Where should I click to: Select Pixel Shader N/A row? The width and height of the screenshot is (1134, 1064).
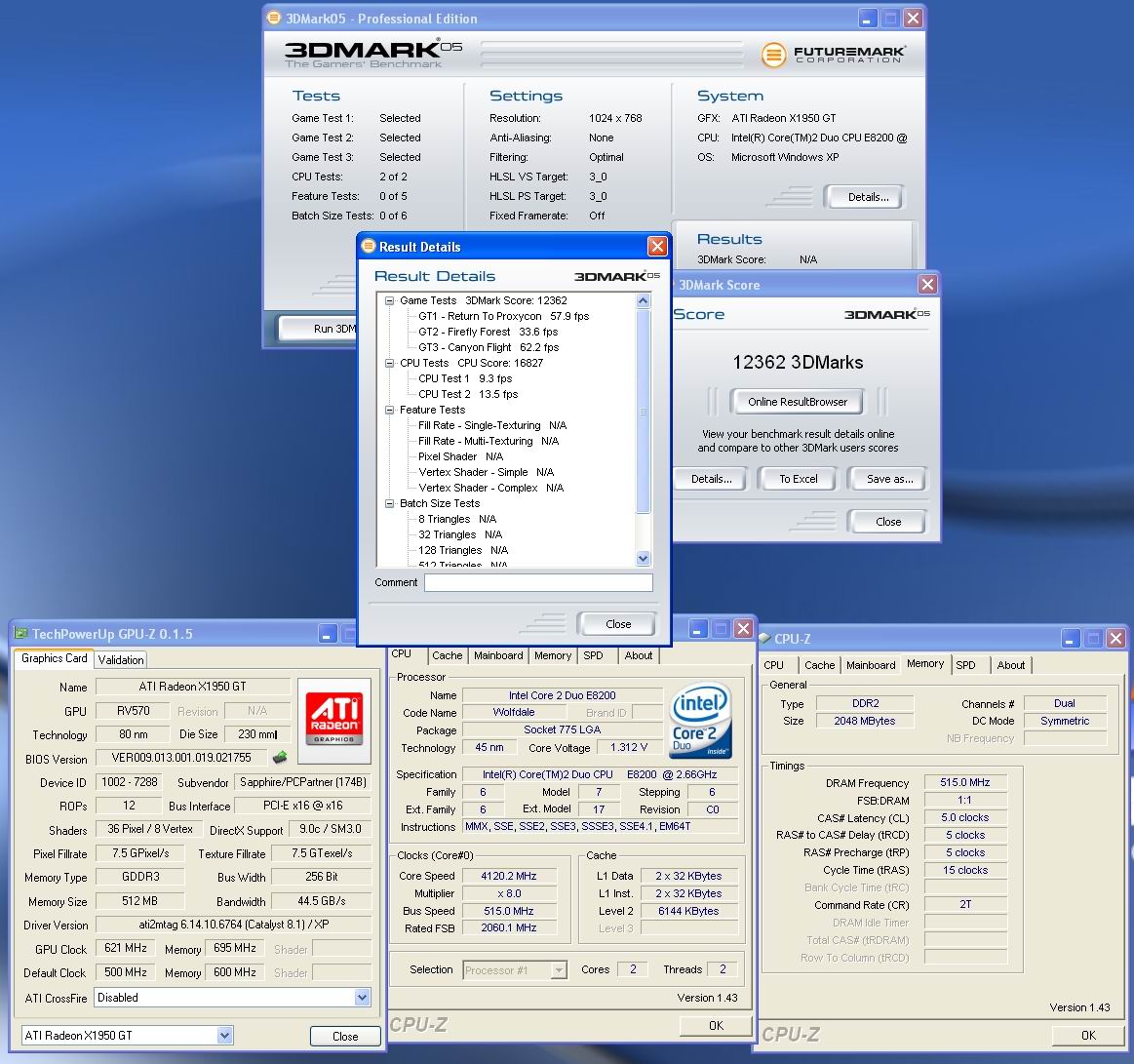[x=460, y=456]
